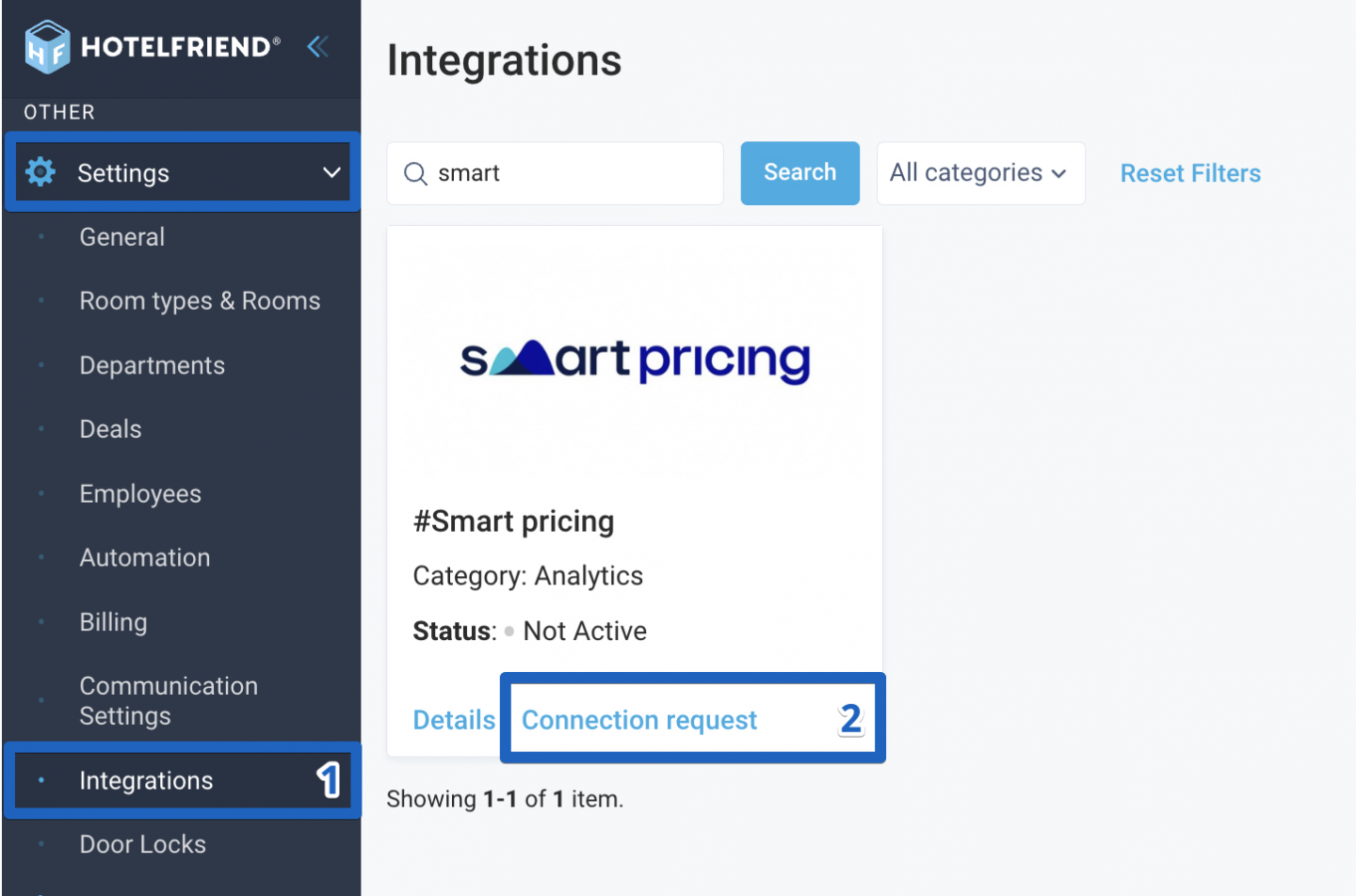Click the Smart pricing logo image
The height and width of the screenshot is (896, 1356).
pos(635,361)
